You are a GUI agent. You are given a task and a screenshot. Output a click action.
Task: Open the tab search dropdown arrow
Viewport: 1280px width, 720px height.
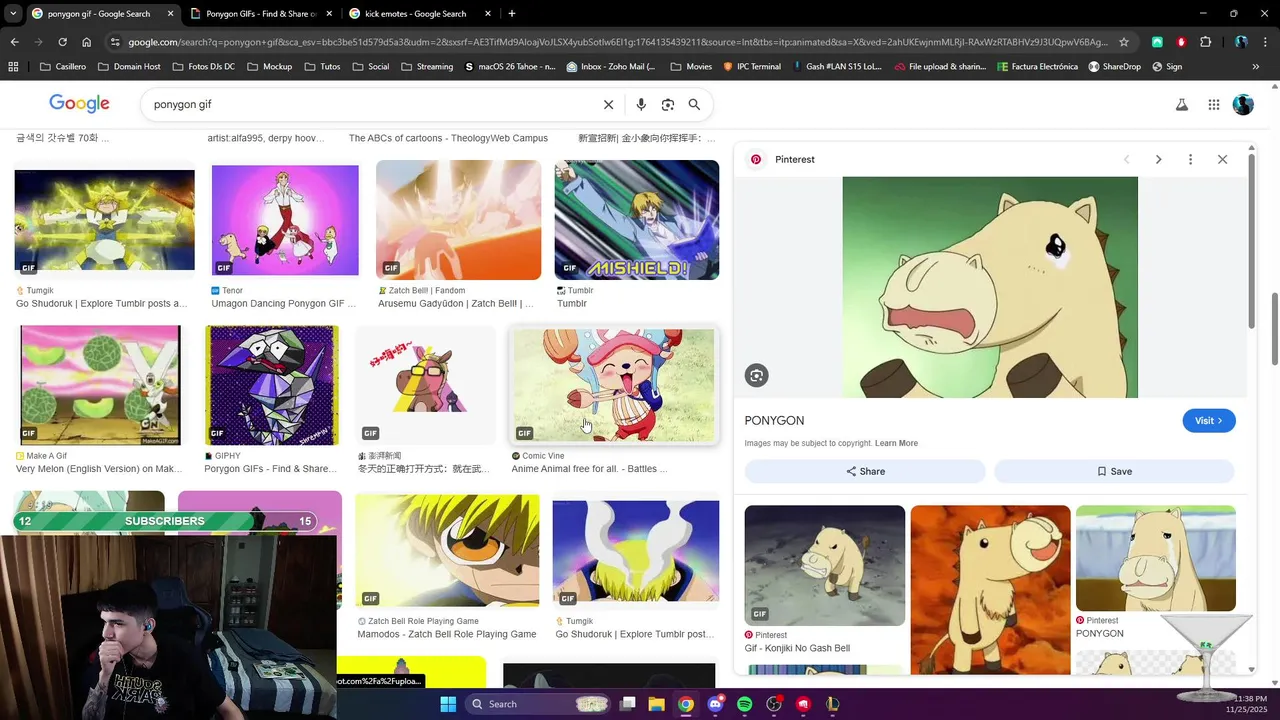pos(12,14)
